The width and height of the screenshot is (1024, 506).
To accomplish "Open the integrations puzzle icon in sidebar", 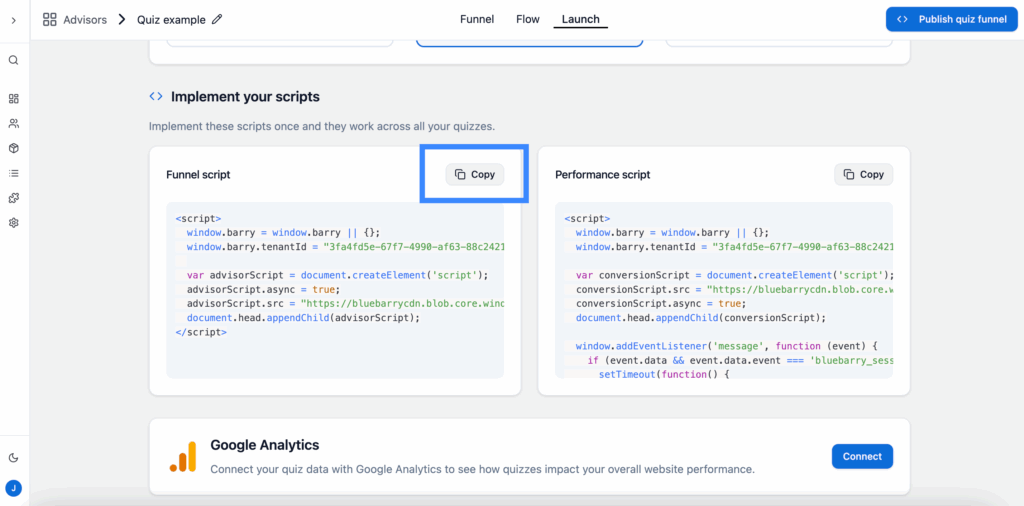I will click(x=14, y=198).
